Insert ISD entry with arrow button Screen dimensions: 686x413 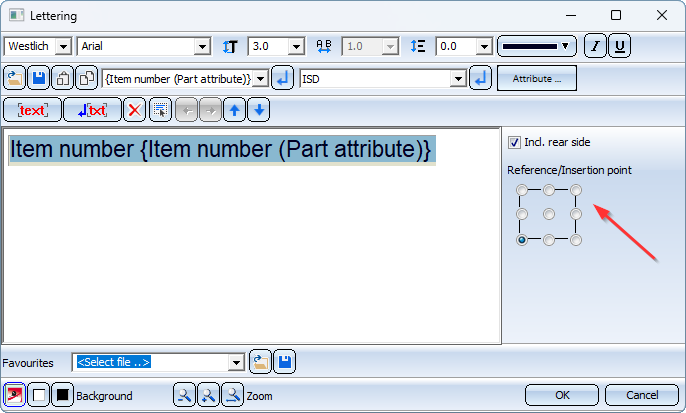pos(480,79)
